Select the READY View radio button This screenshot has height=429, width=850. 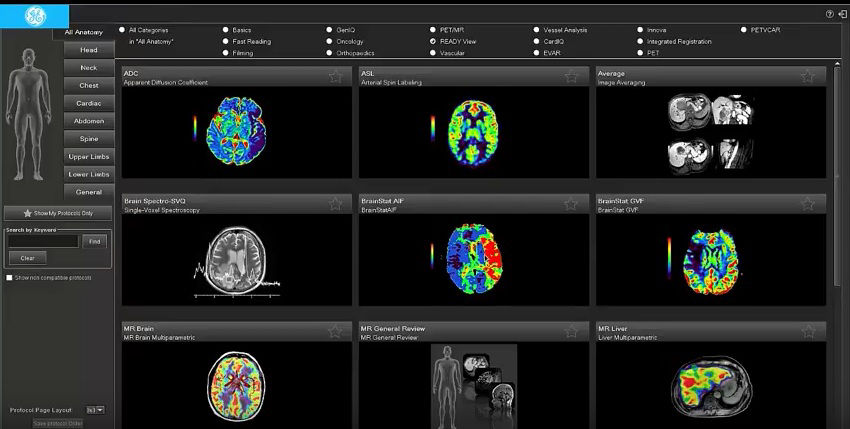[x=433, y=41]
